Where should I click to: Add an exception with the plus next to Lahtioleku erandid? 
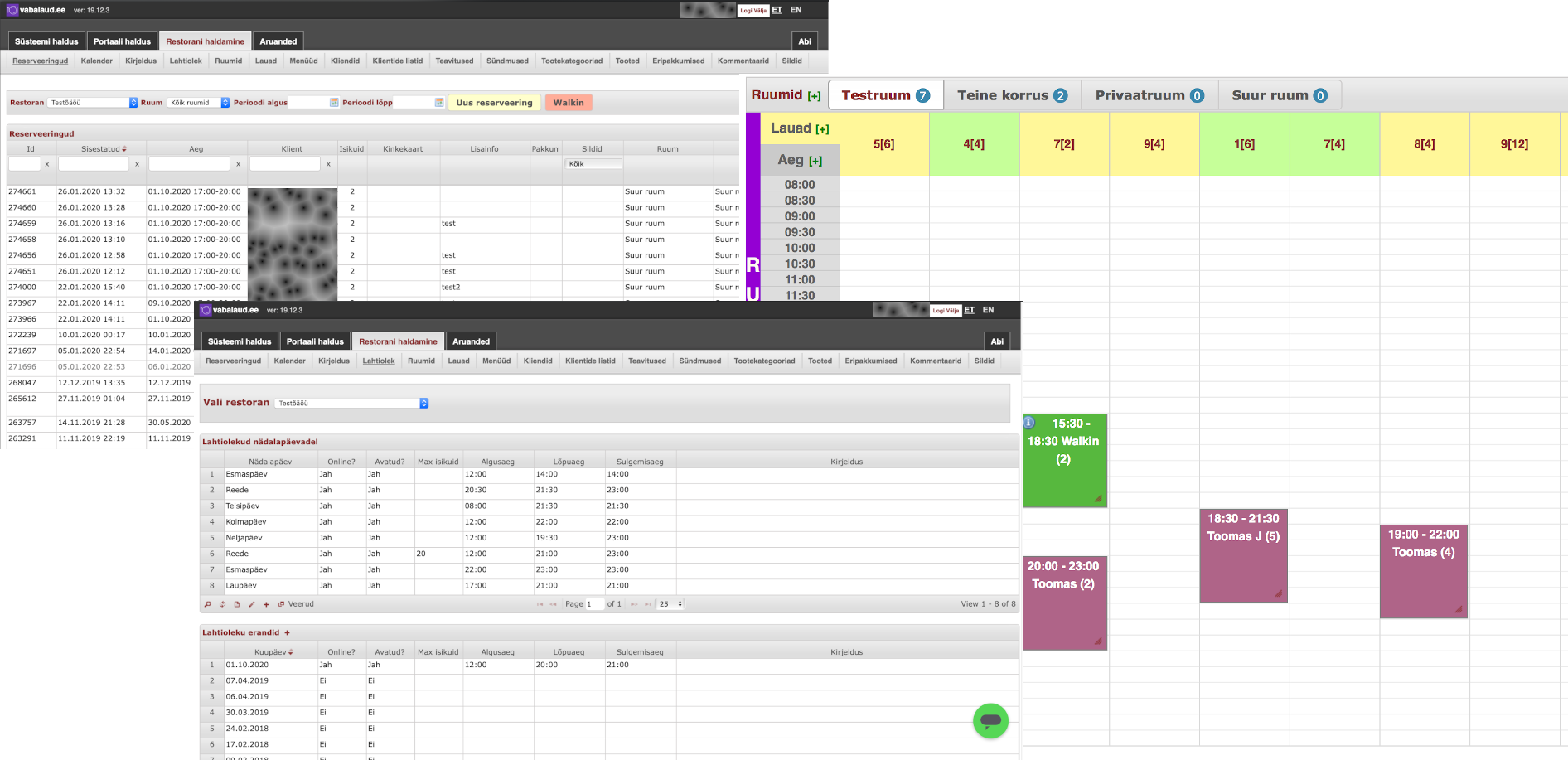pos(288,632)
